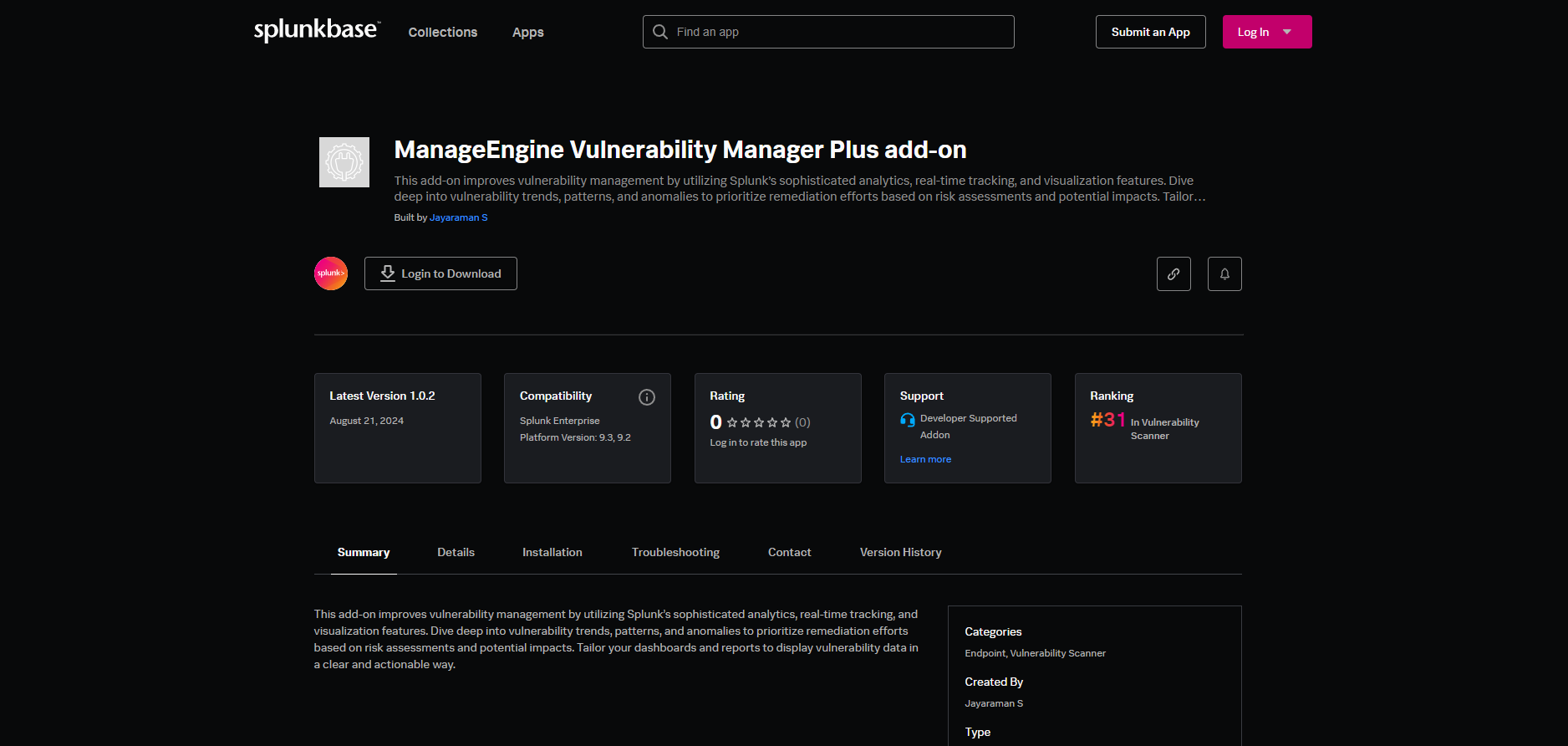Click the round Splunk badge icon
Image resolution: width=1568 pixels, height=746 pixels.
[x=331, y=273]
